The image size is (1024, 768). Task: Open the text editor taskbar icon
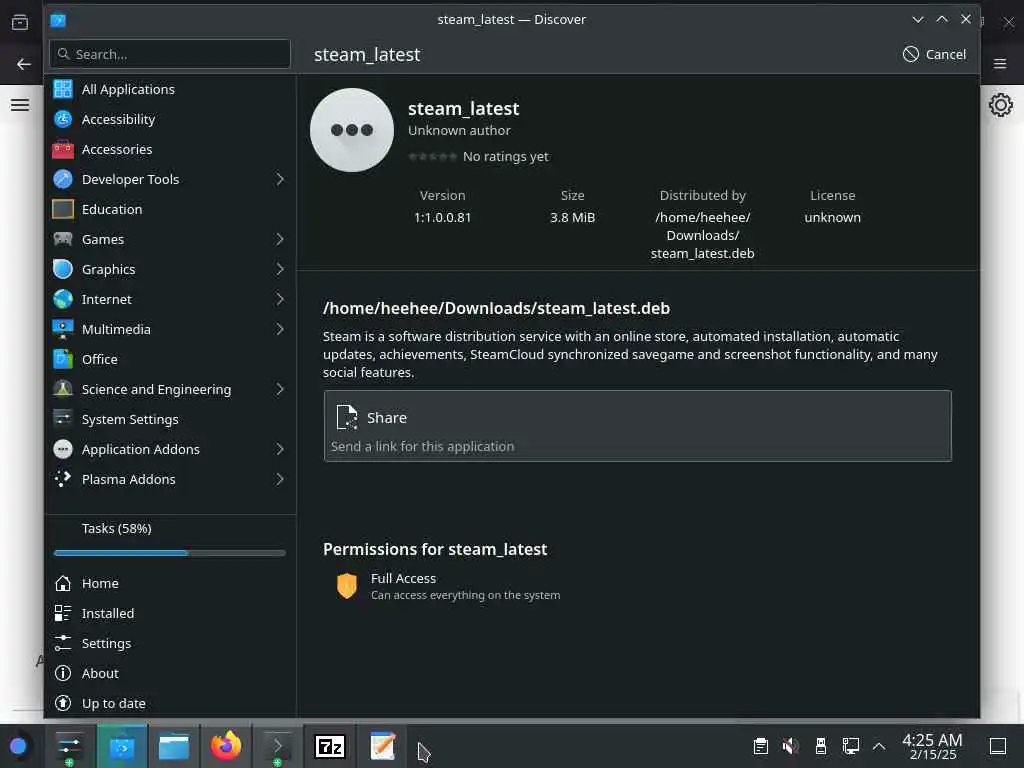point(383,746)
